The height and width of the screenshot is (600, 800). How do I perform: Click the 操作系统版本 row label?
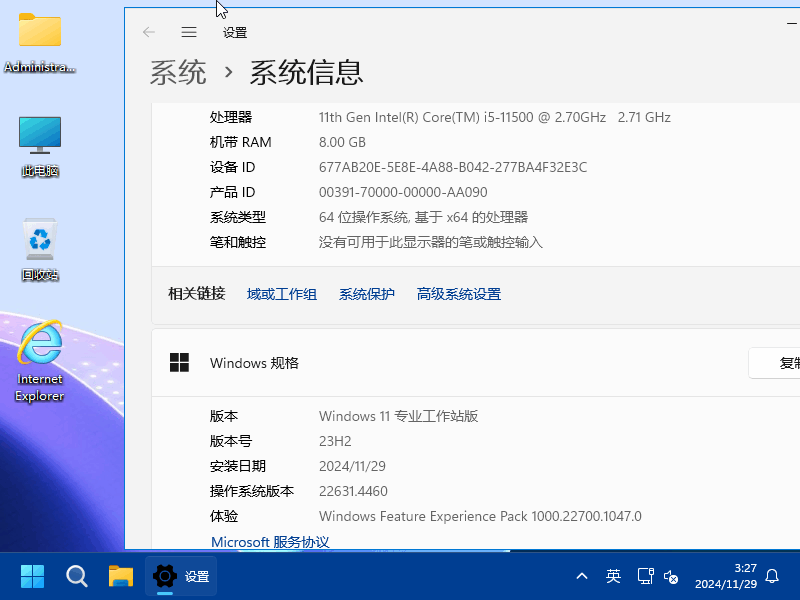click(x=252, y=491)
